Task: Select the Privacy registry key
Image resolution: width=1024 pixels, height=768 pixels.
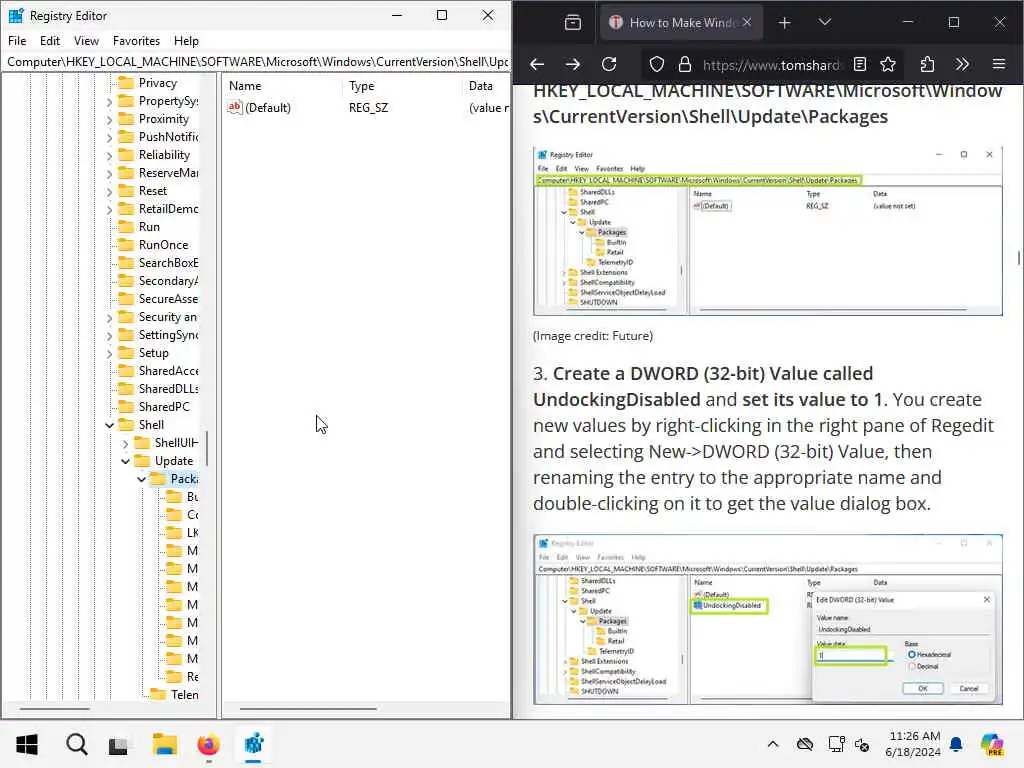Action: (x=157, y=83)
